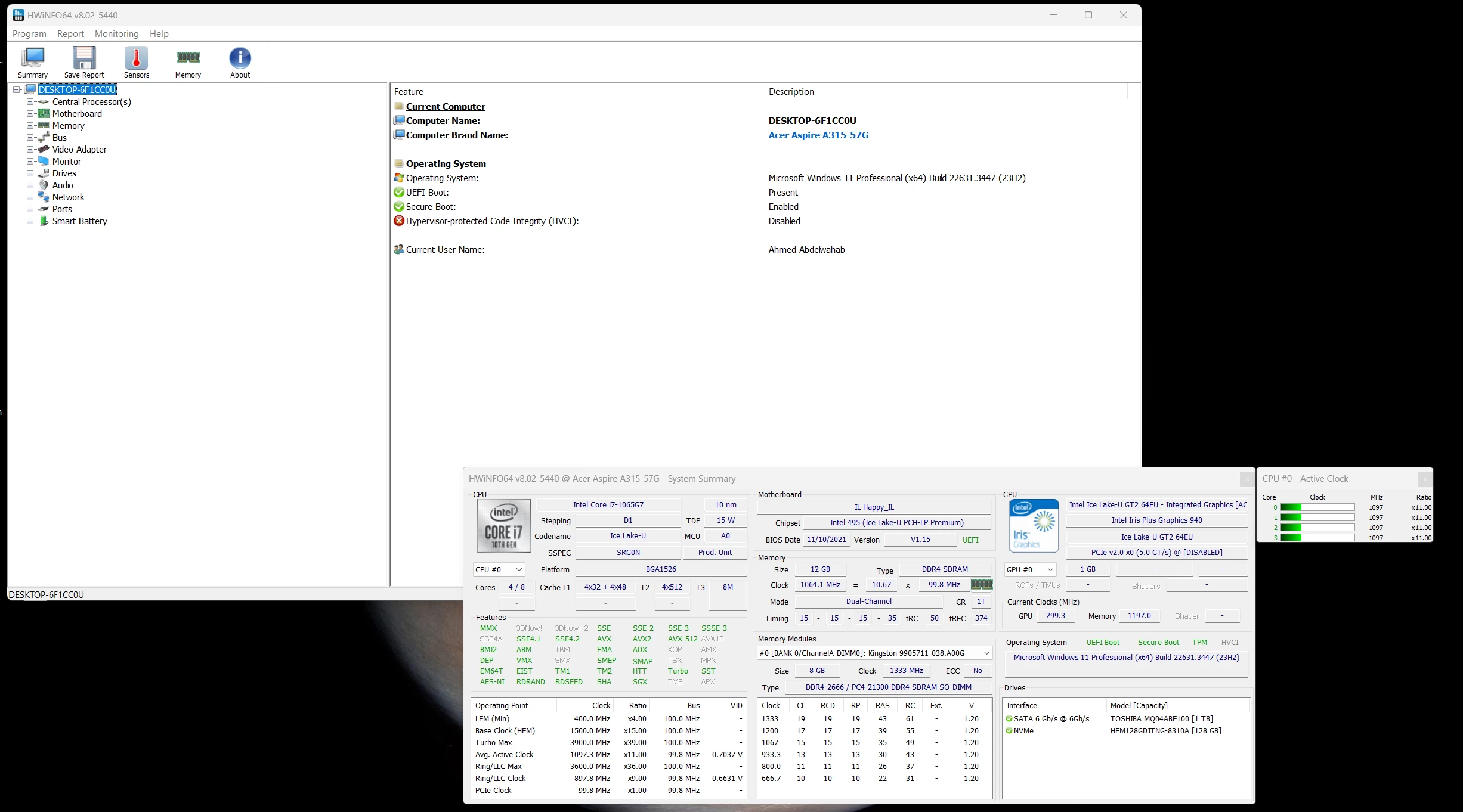
Task: Click the memory module icon beside 99.8 MHz
Action: click(982, 584)
